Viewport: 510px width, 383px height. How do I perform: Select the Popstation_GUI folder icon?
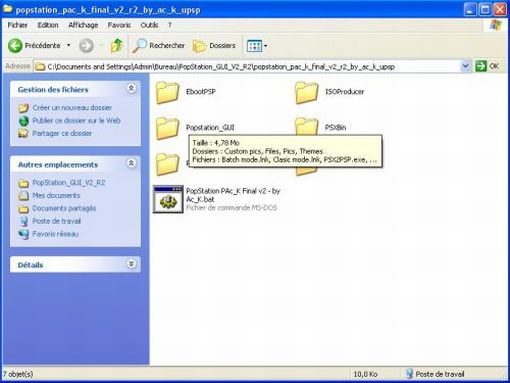(x=167, y=128)
